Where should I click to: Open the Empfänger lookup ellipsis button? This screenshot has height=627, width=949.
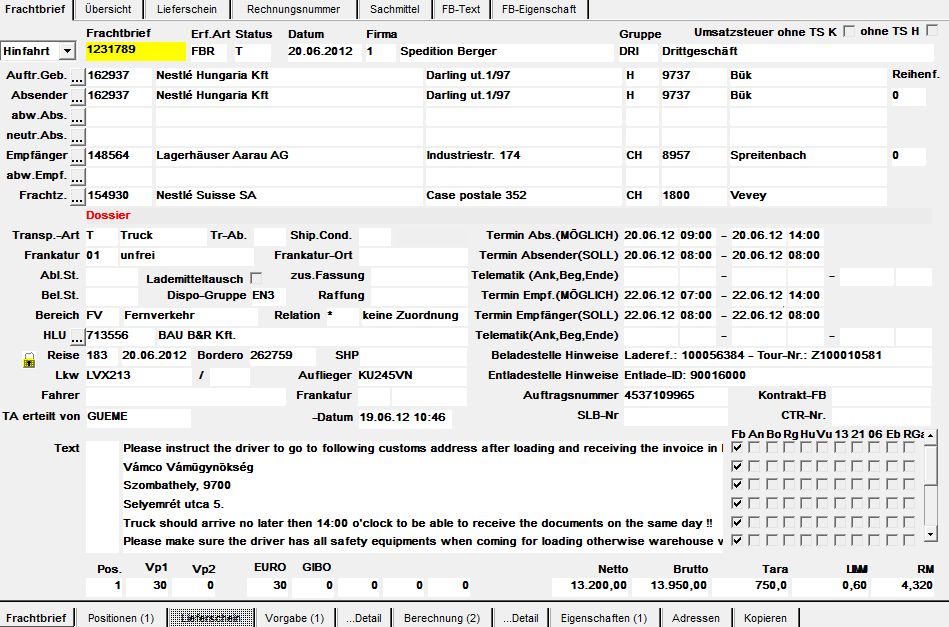(77, 157)
